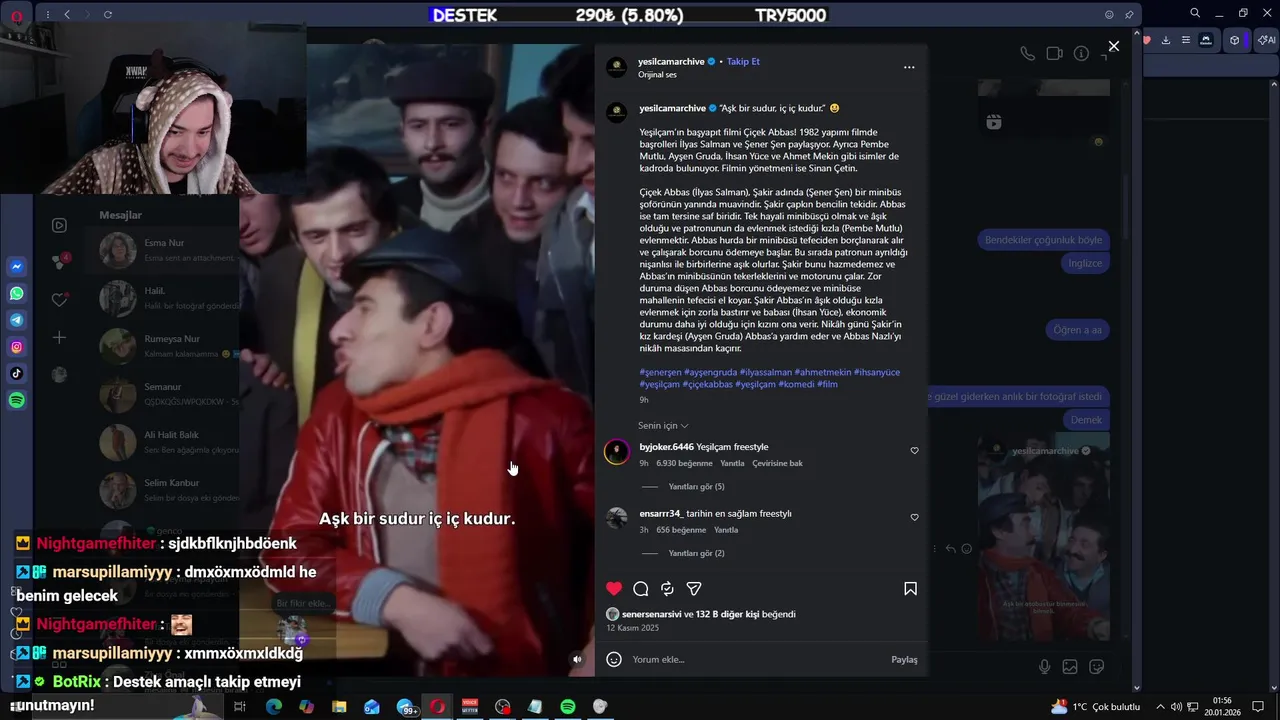Open the Opera downloads icon
The height and width of the screenshot is (720, 1280).
(1166, 40)
